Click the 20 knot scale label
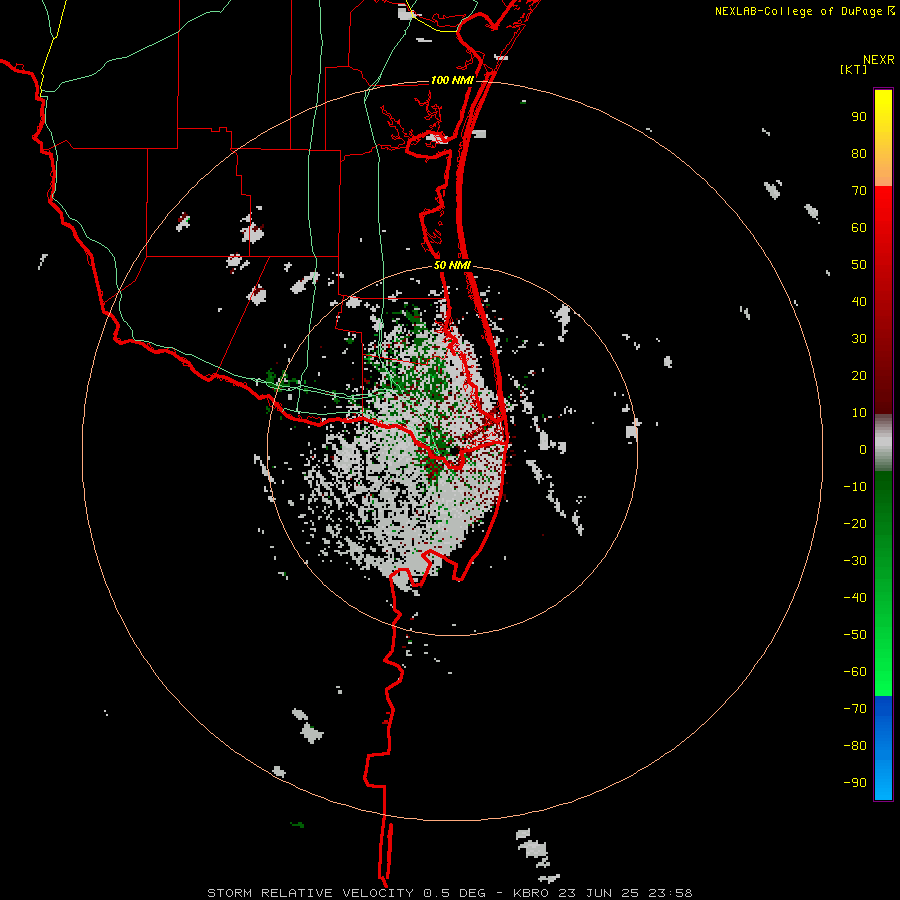 [859, 376]
